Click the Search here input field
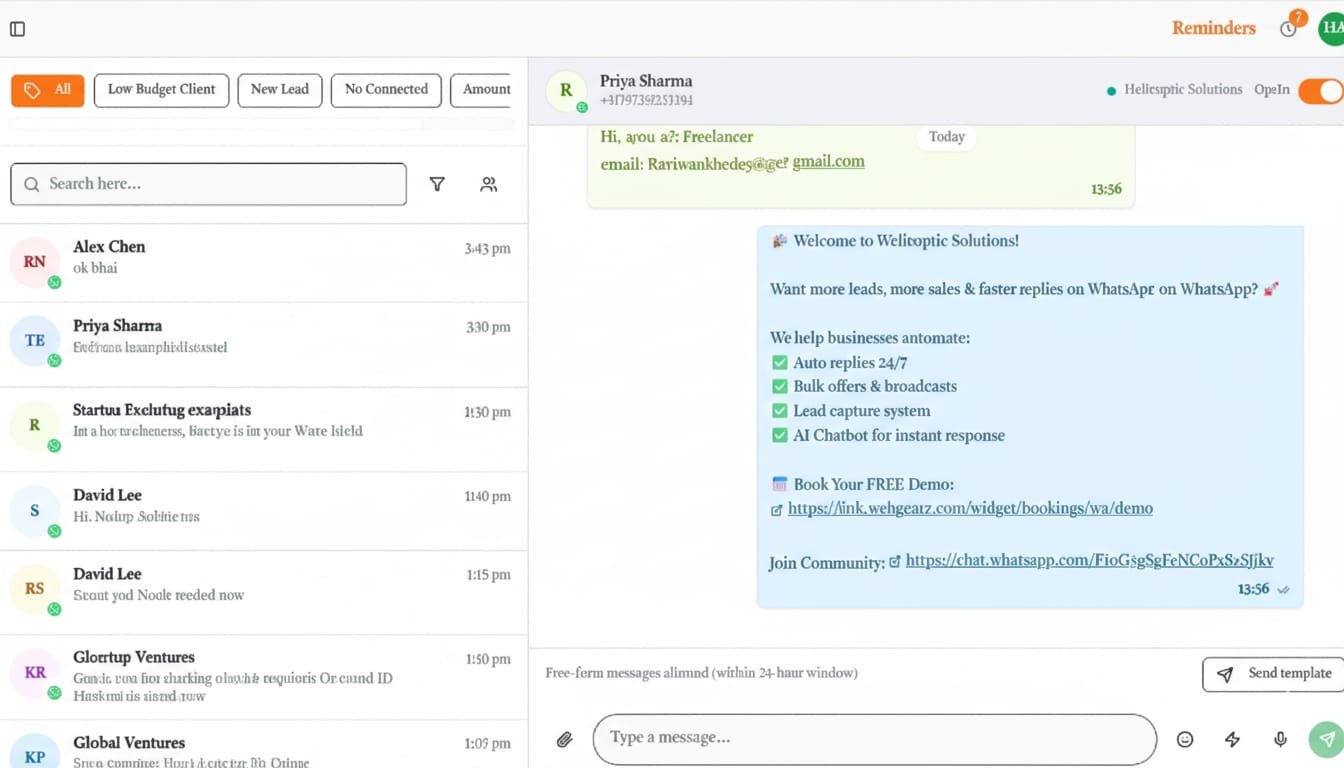Viewport: 1344px width, 768px height. pyautogui.click(x=208, y=184)
